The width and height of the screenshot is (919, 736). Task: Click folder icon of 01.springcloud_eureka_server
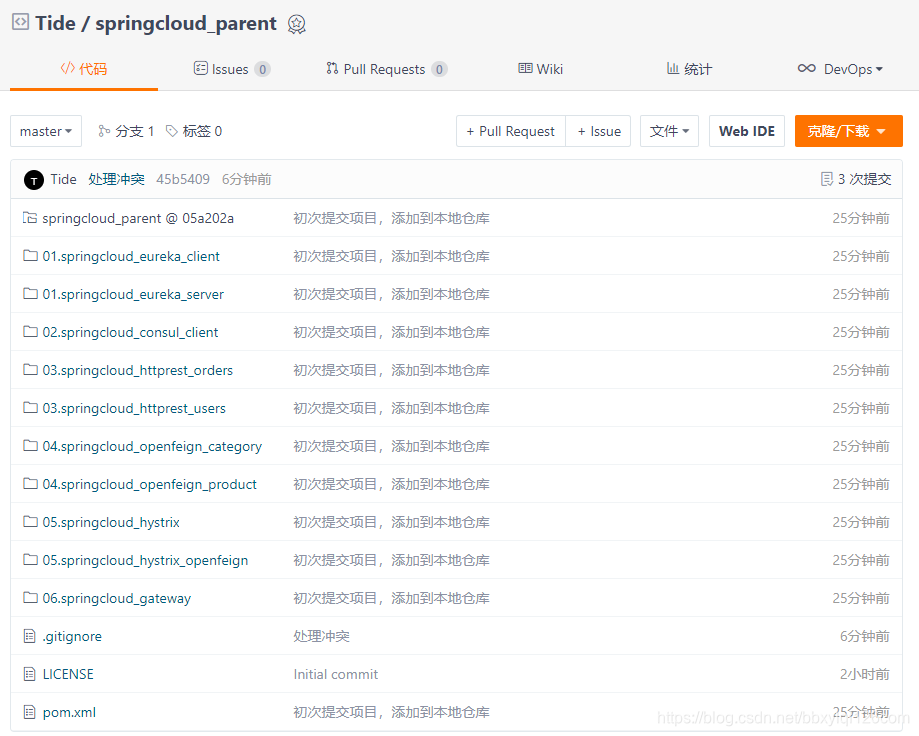pyautogui.click(x=30, y=294)
